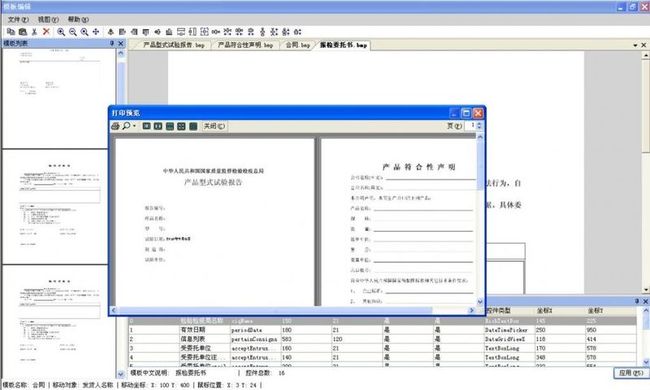The height and width of the screenshot is (390, 650).
Task: Click template list scrollbar up arrow
Action: pos(121,53)
